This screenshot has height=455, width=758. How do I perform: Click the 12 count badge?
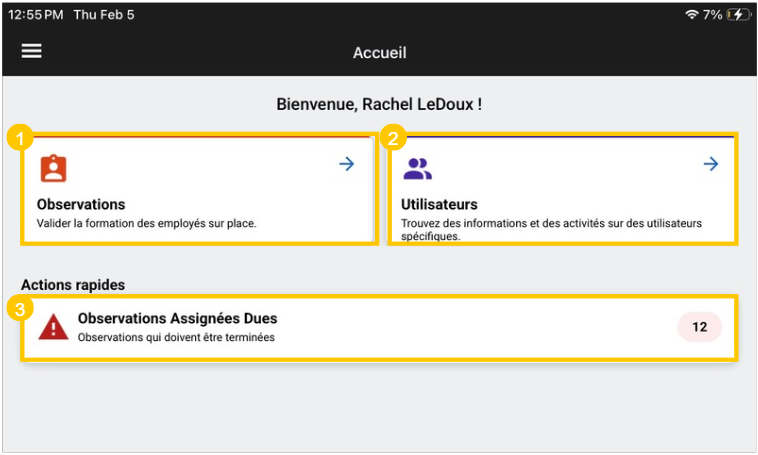click(x=699, y=327)
